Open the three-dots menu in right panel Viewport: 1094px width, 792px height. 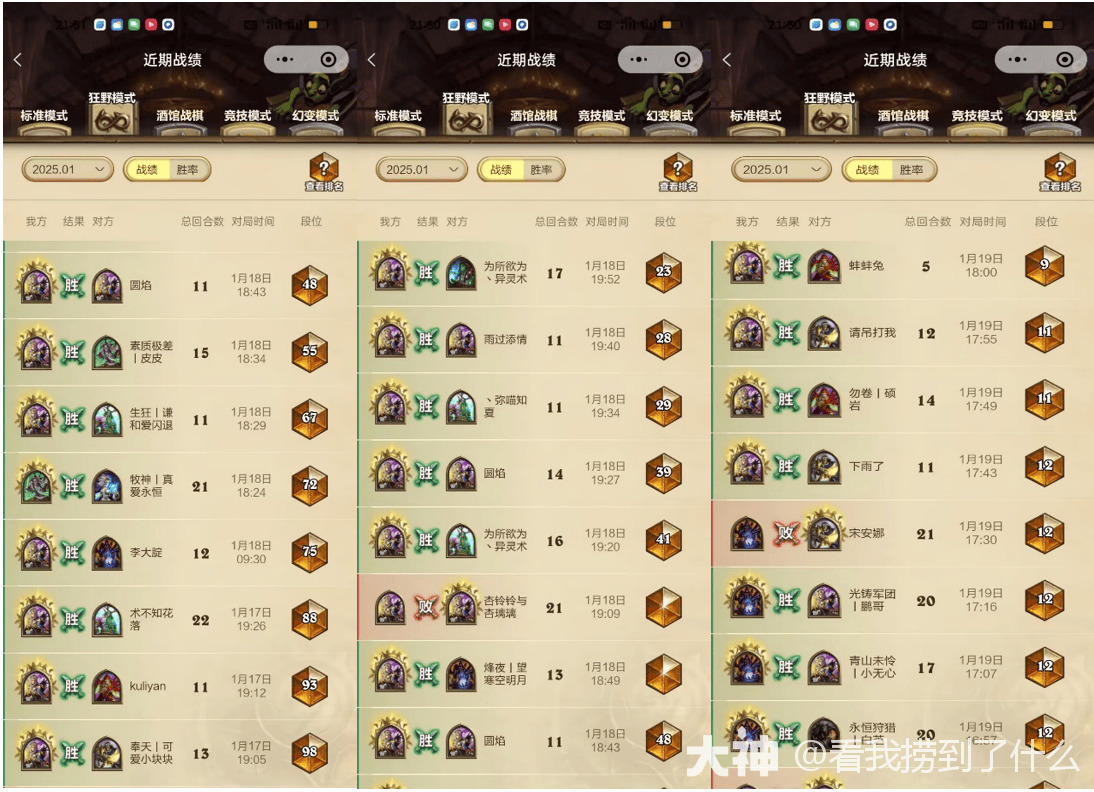tap(1017, 60)
